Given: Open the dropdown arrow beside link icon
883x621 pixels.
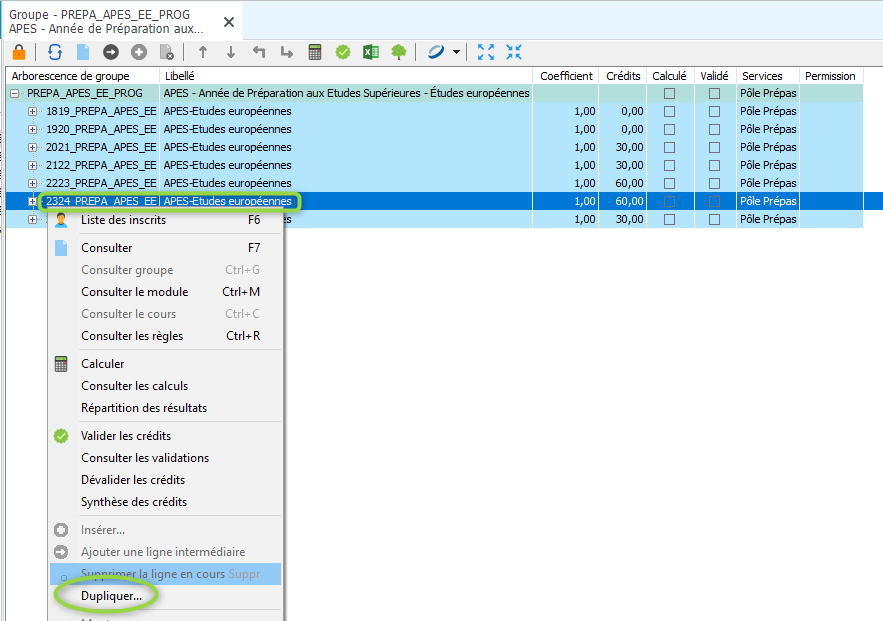Looking at the screenshot, I should click(x=456, y=52).
